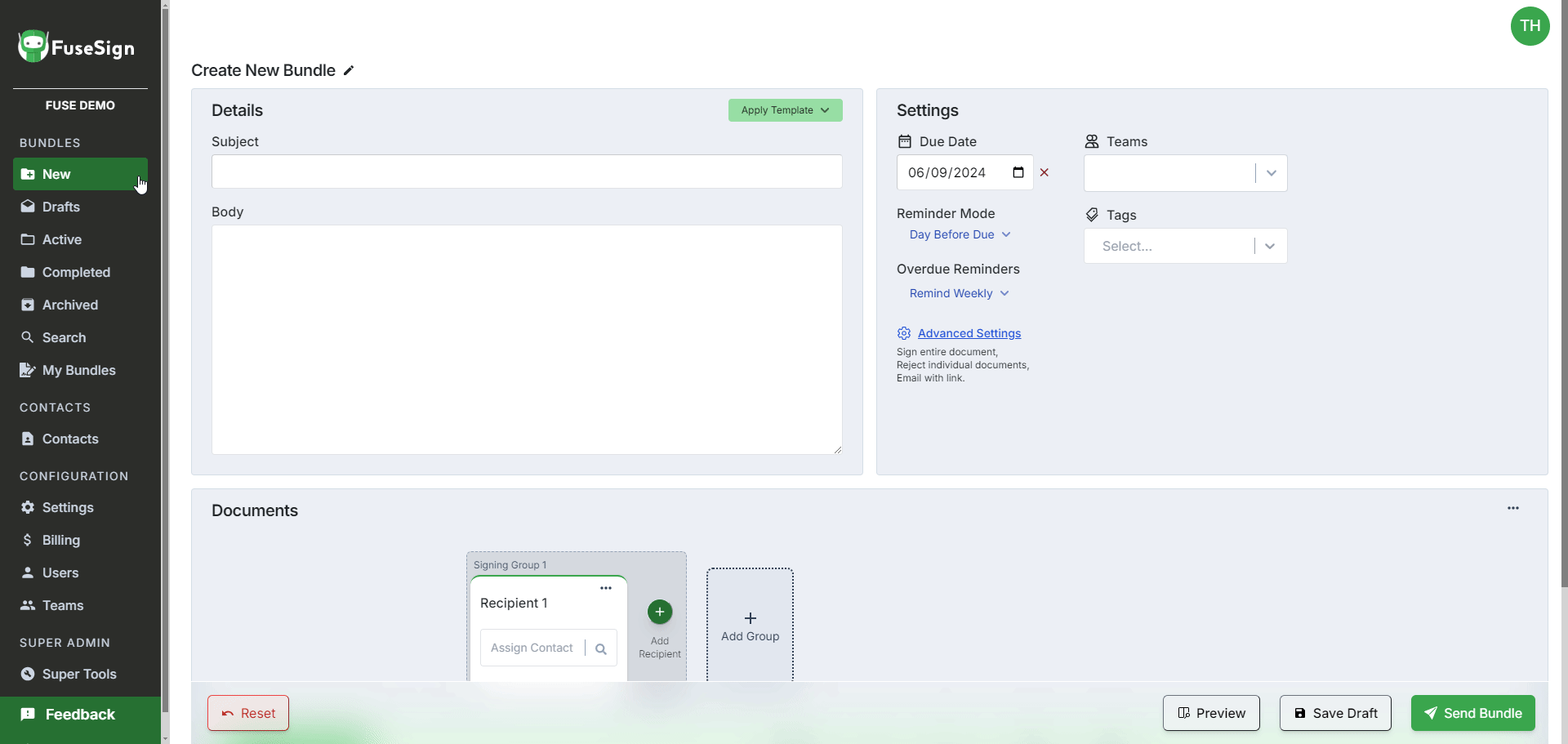The width and height of the screenshot is (1568, 744).
Task: Click the pencil icon beside Create New Bundle
Action: click(349, 71)
